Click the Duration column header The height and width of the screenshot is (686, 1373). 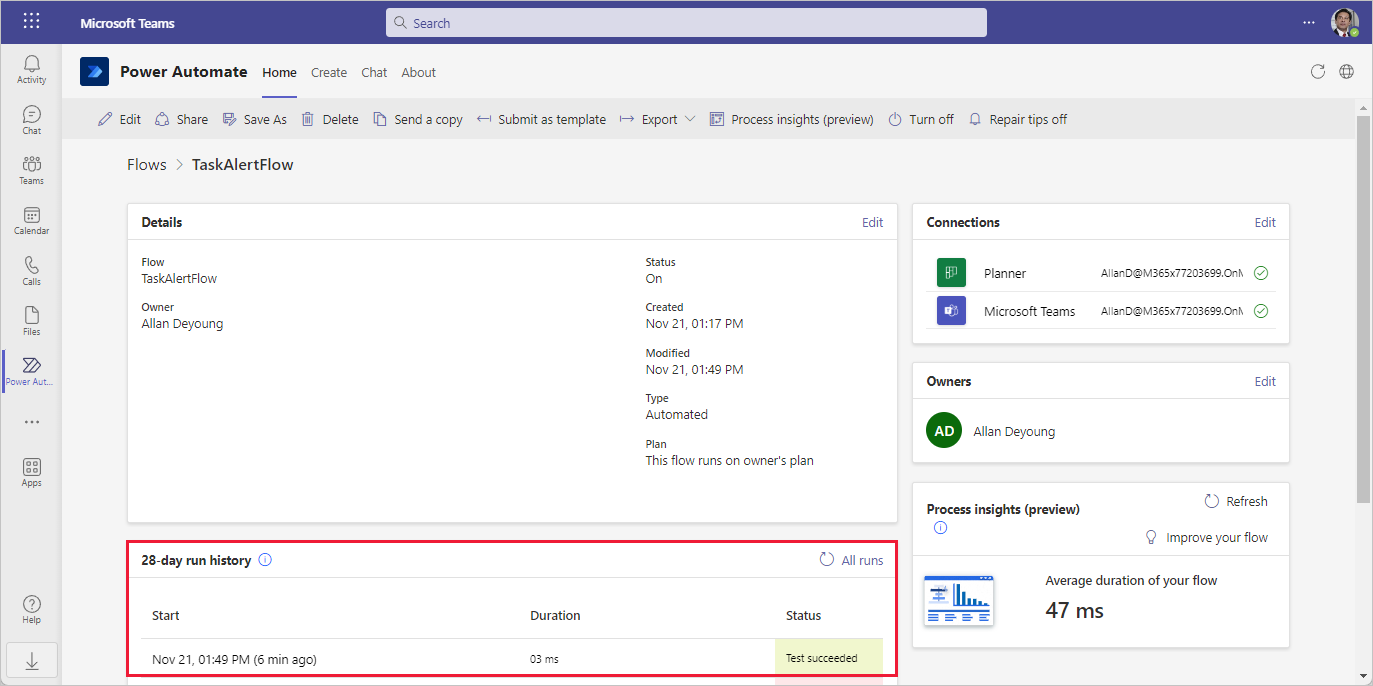pos(555,615)
